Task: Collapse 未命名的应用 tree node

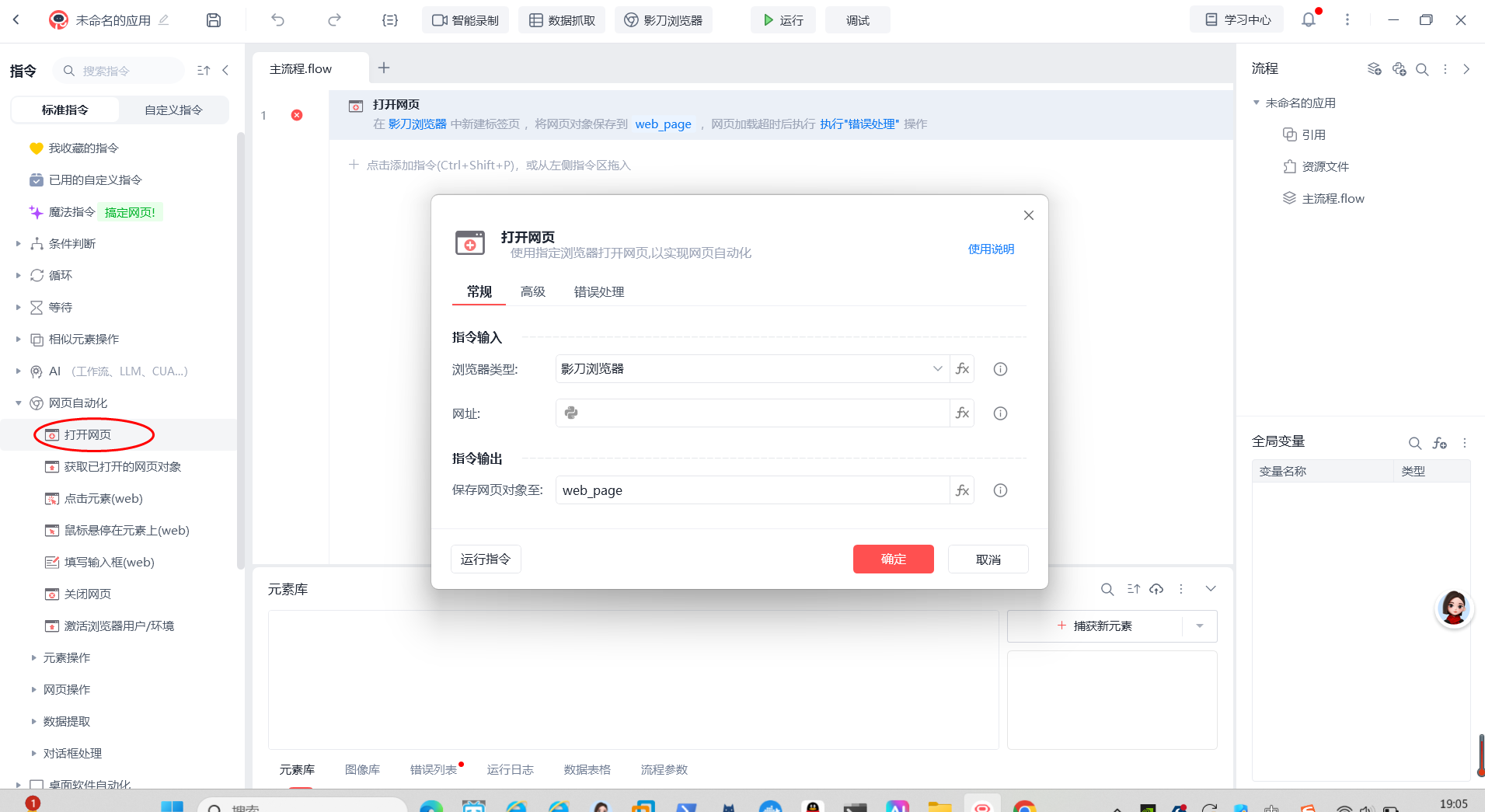Action: coord(1257,103)
